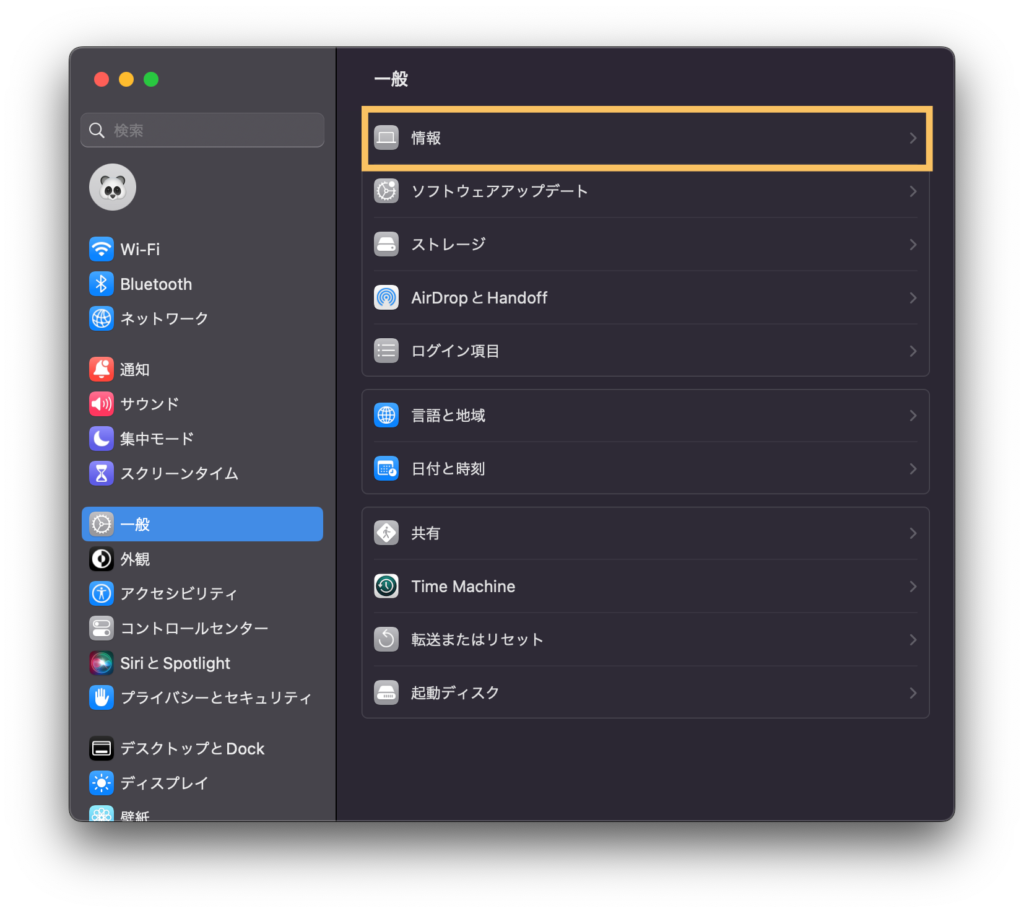Click the 通知 bell icon
The width and height of the screenshot is (1024, 913).
101,369
